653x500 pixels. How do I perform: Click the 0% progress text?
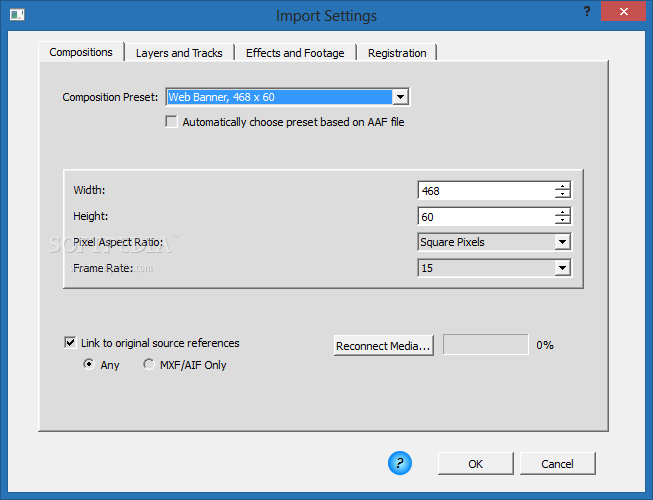545,345
